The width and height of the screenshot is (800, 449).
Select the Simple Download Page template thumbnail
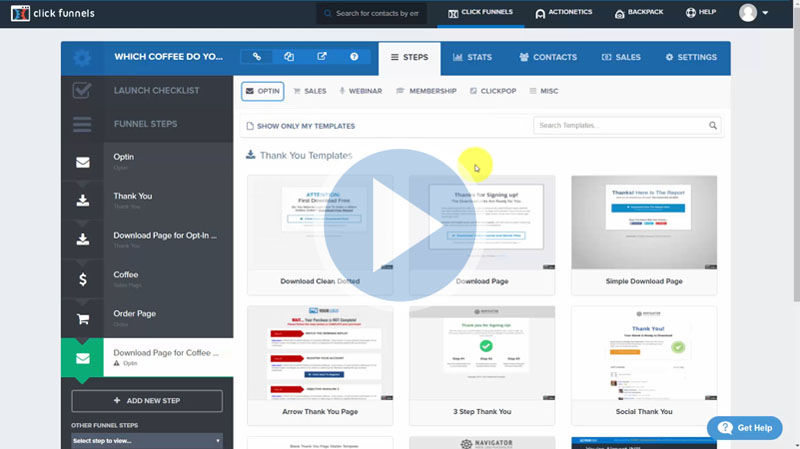coord(644,222)
